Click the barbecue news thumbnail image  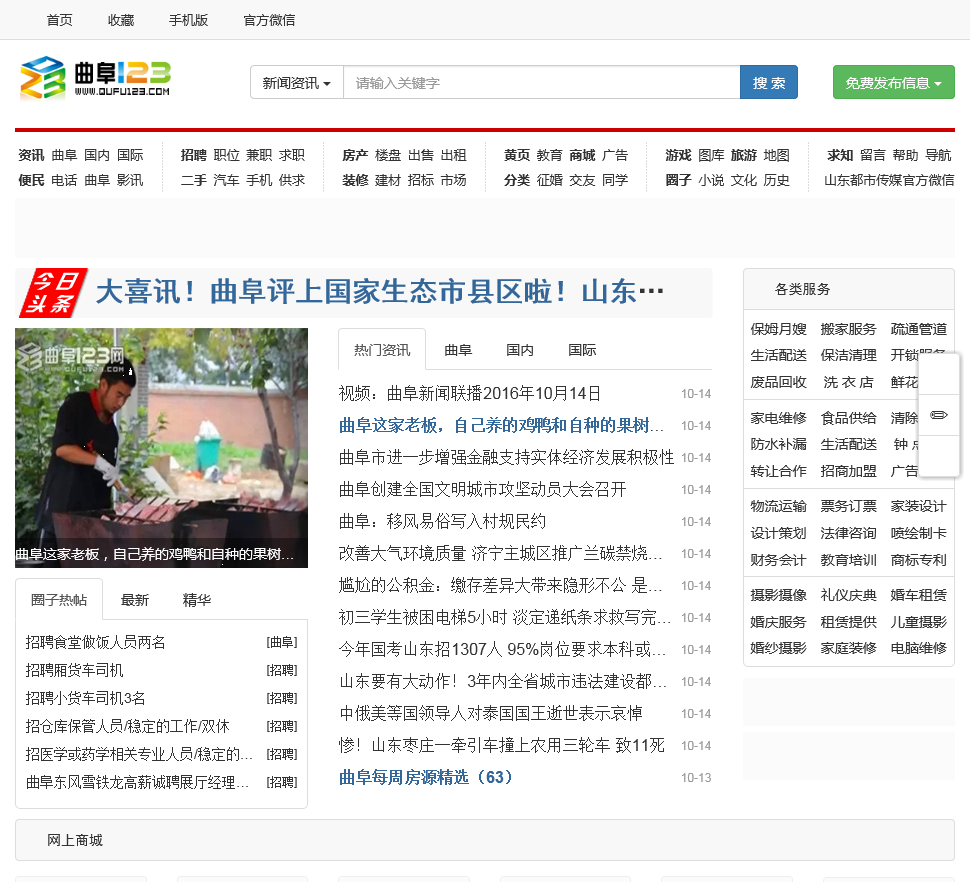coord(161,447)
